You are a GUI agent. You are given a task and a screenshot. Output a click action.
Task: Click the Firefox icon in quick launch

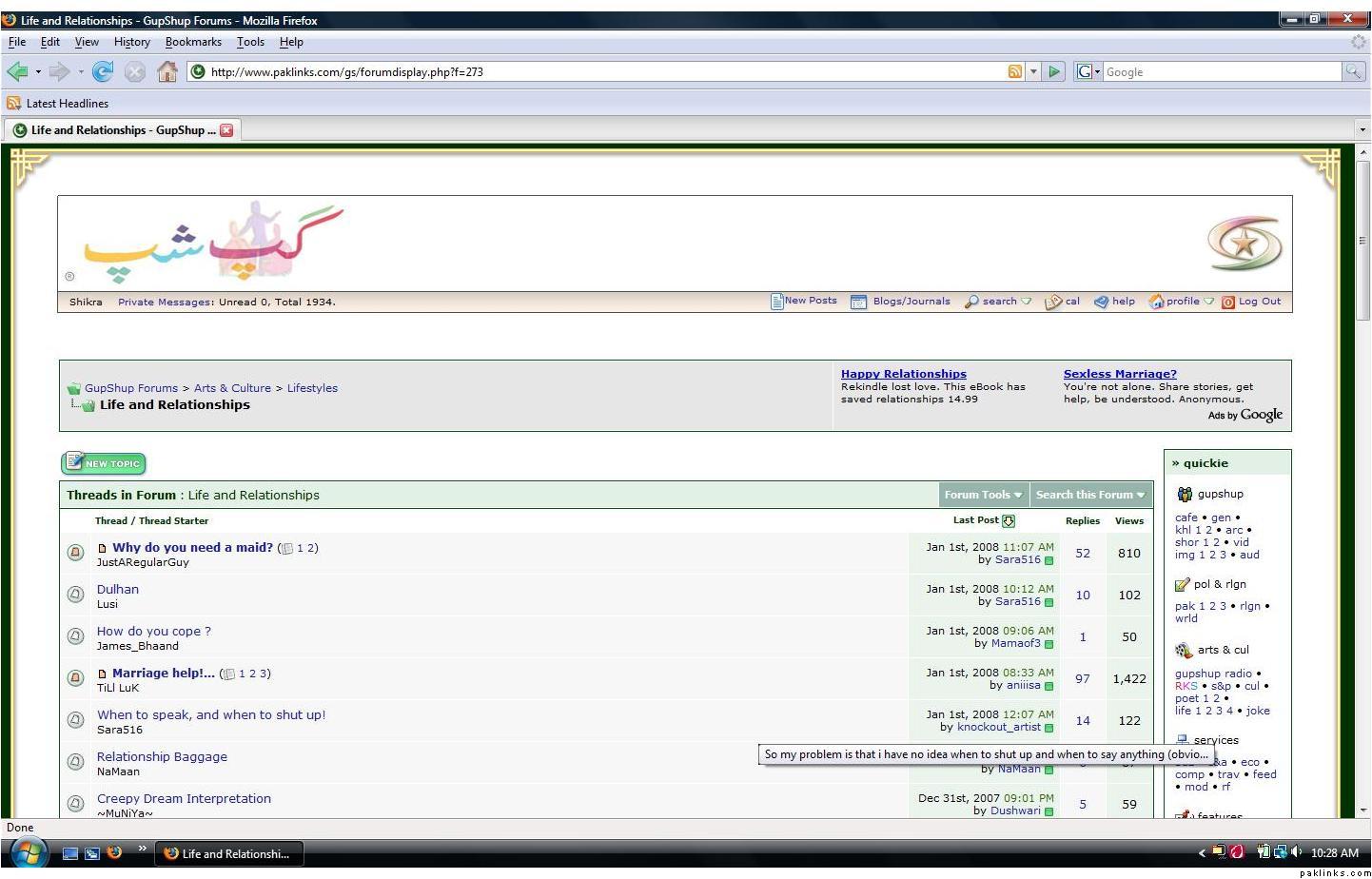(114, 852)
